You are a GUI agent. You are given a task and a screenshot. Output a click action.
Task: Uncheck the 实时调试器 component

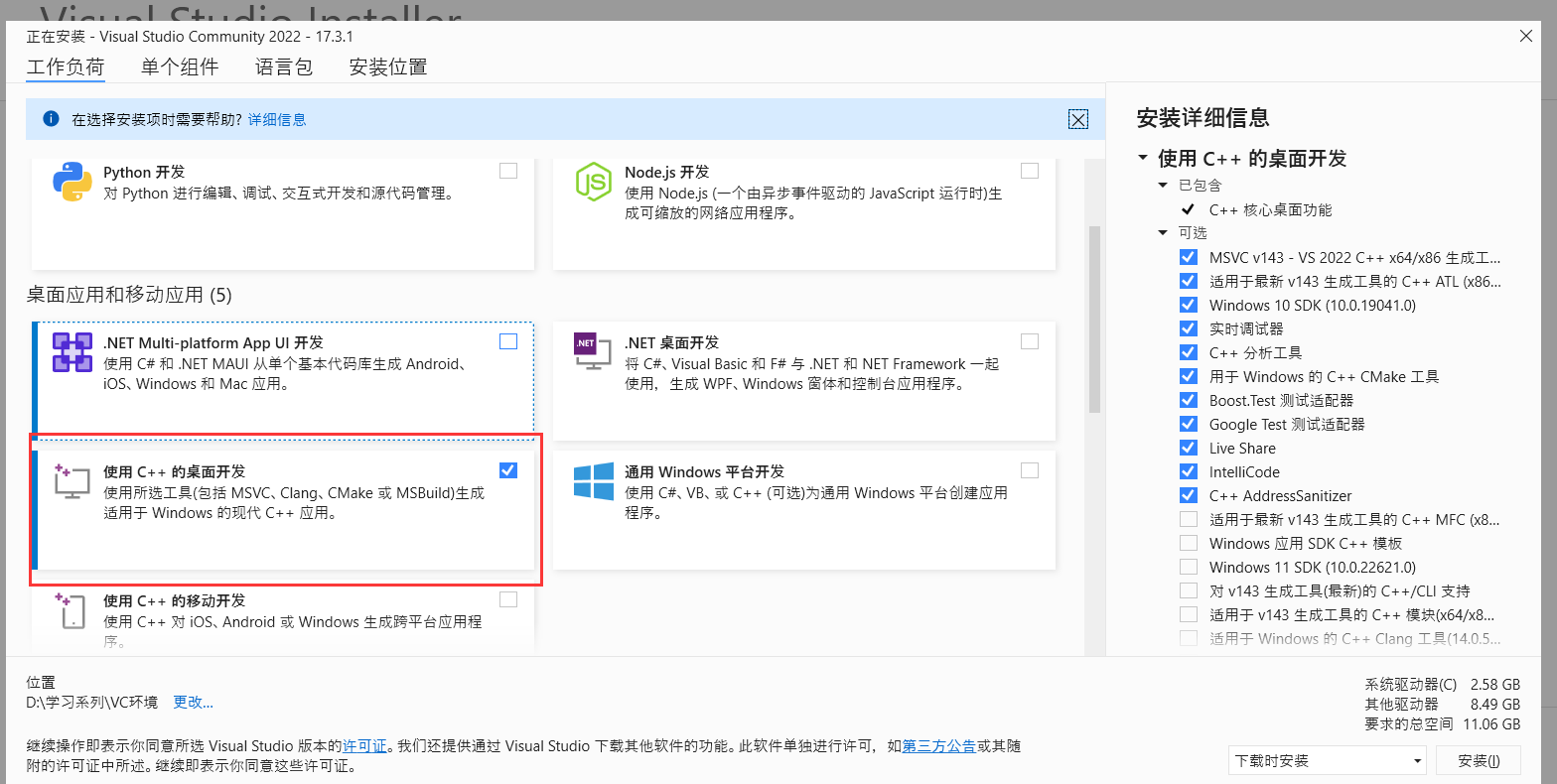pos(1189,328)
